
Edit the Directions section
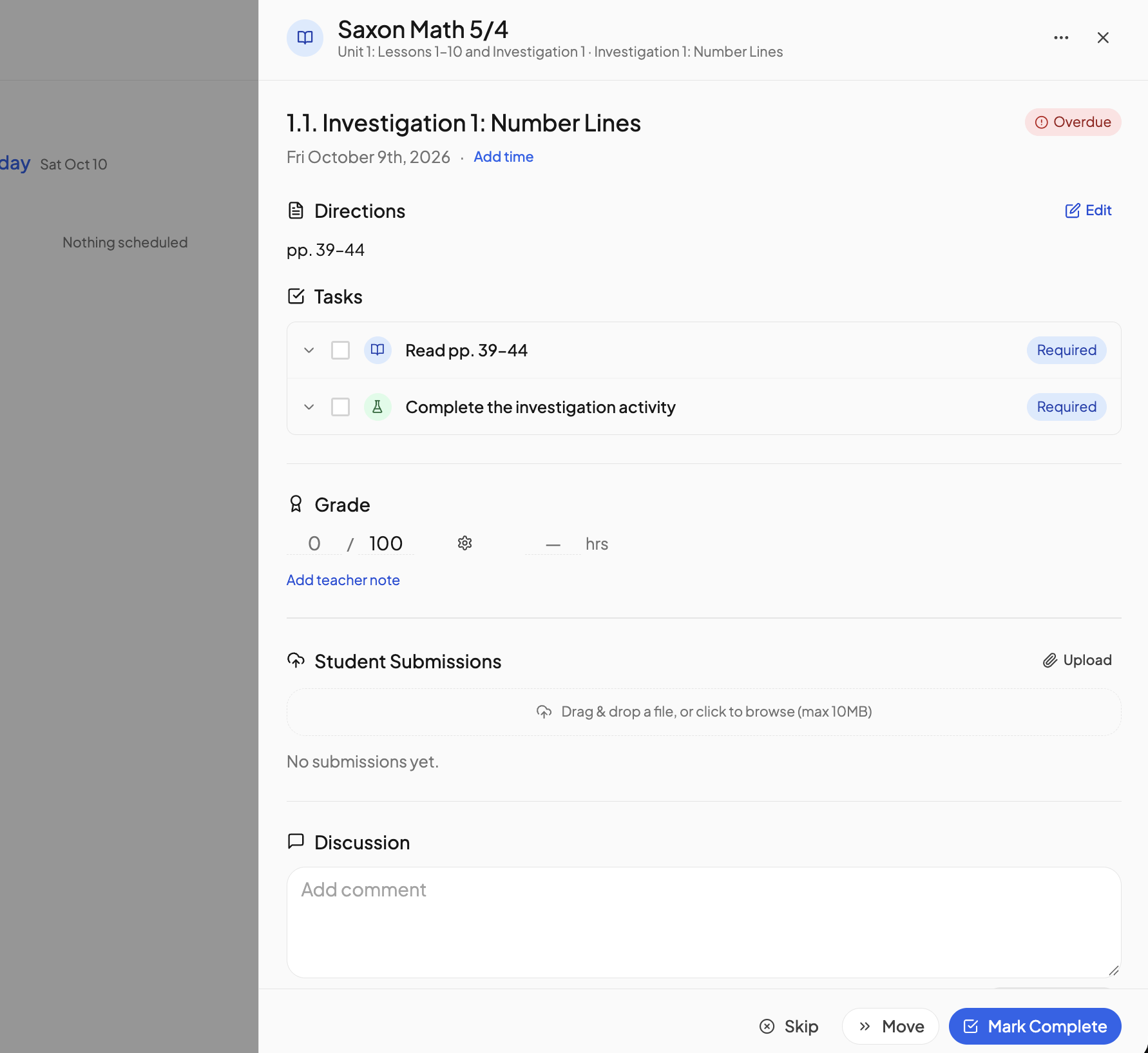coord(1088,210)
